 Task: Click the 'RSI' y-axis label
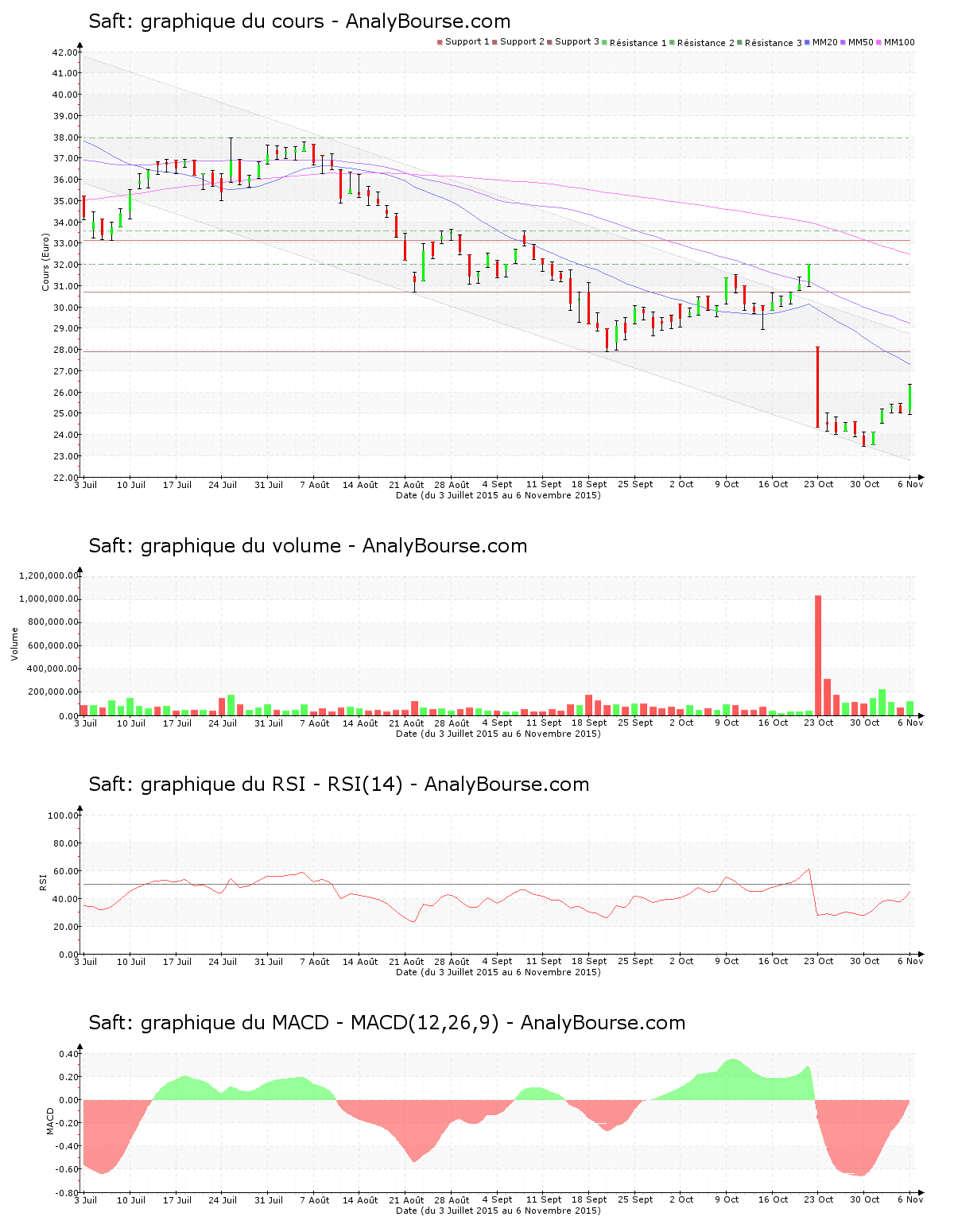click(x=44, y=881)
